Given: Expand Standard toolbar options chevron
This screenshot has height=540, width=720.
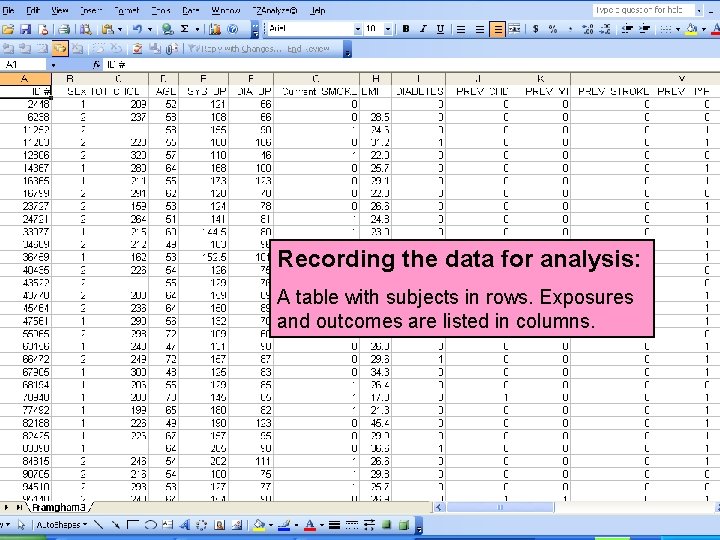Looking at the screenshot, I should [255, 29].
